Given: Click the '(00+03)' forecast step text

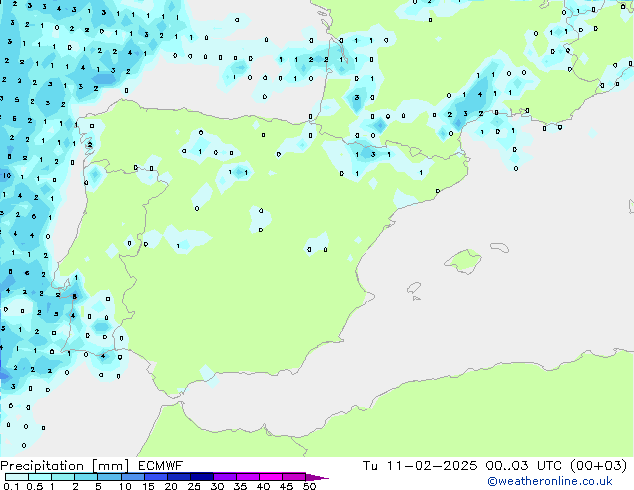Looking at the screenshot, I should click(x=598, y=466).
